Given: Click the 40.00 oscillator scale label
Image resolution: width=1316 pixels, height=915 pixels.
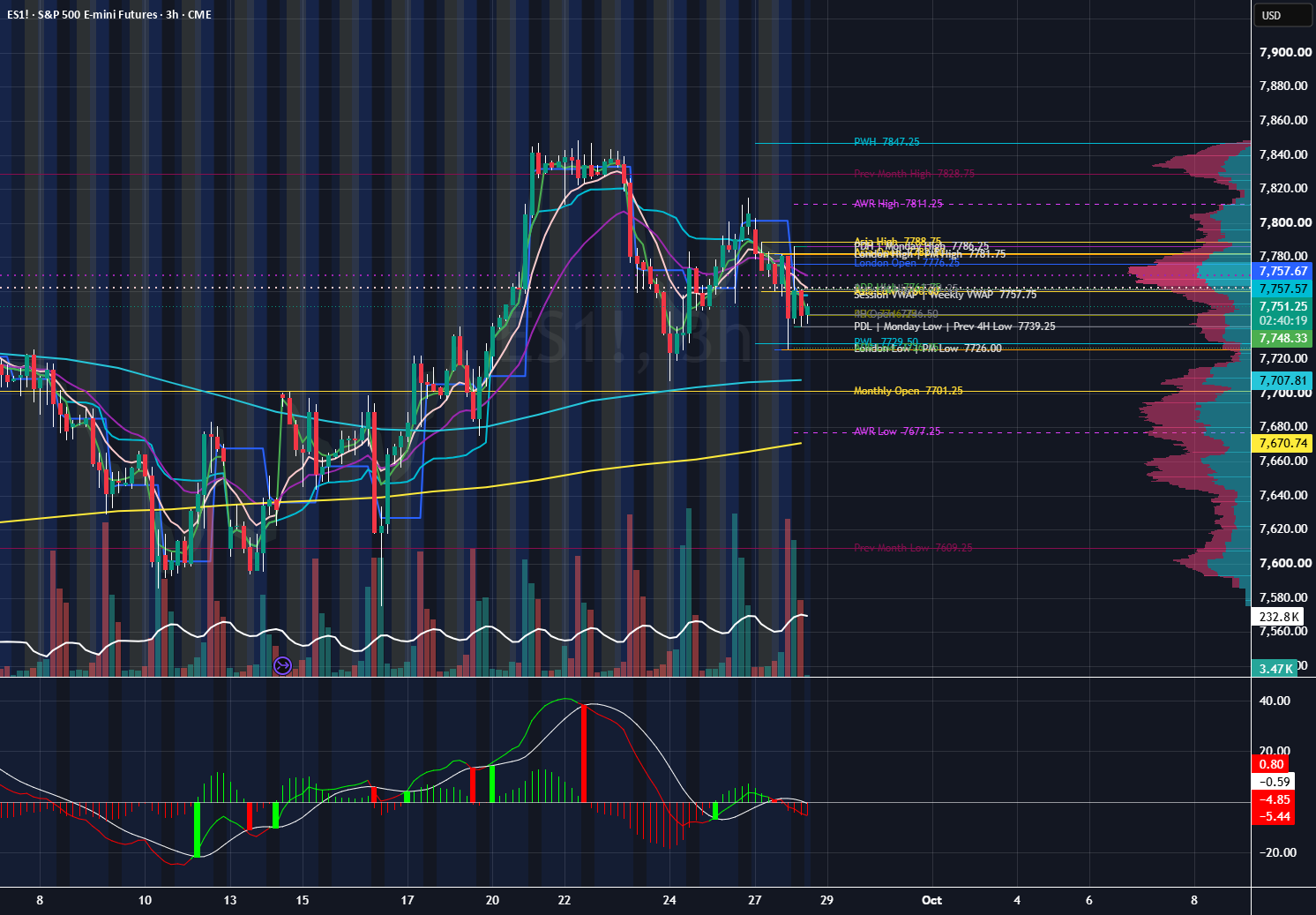Looking at the screenshot, I should [x=1275, y=701].
